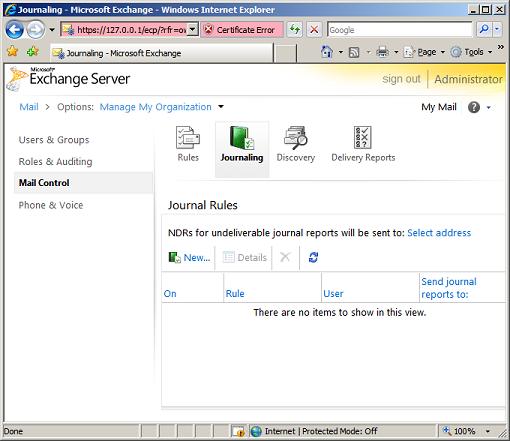Open the Rules section icon
The width and height of the screenshot is (510, 441).
[188, 144]
